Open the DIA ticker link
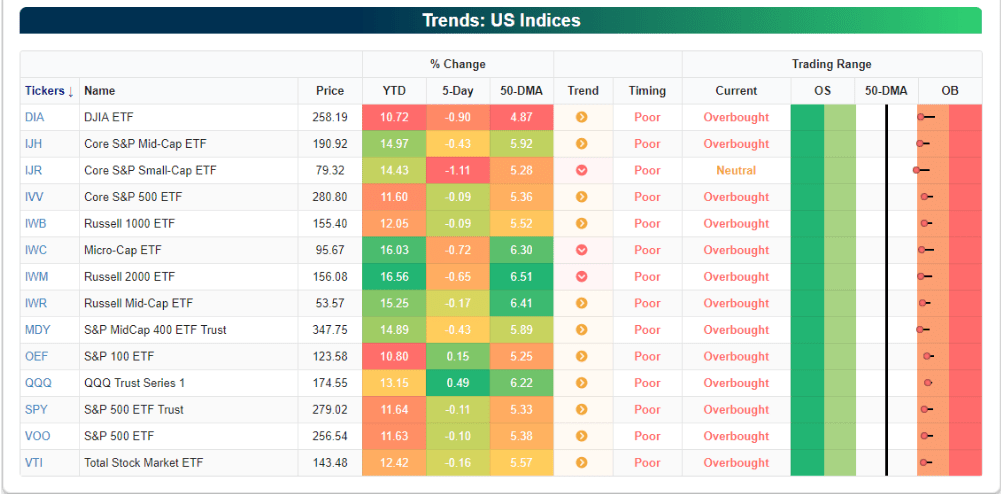The width and height of the screenshot is (1001, 494). coord(34,117)
